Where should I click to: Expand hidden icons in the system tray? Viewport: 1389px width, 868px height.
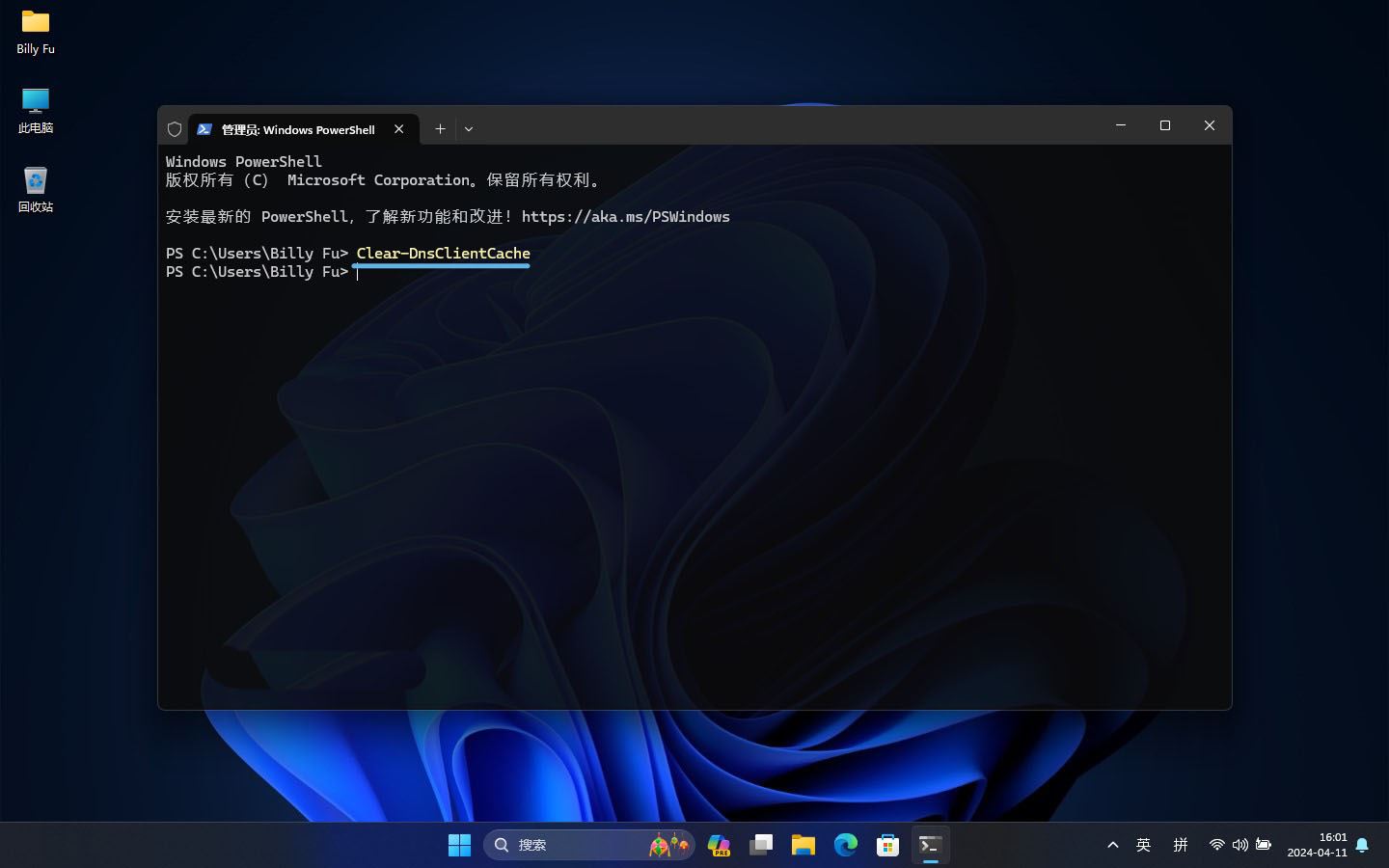click(x=1112, y=845)
